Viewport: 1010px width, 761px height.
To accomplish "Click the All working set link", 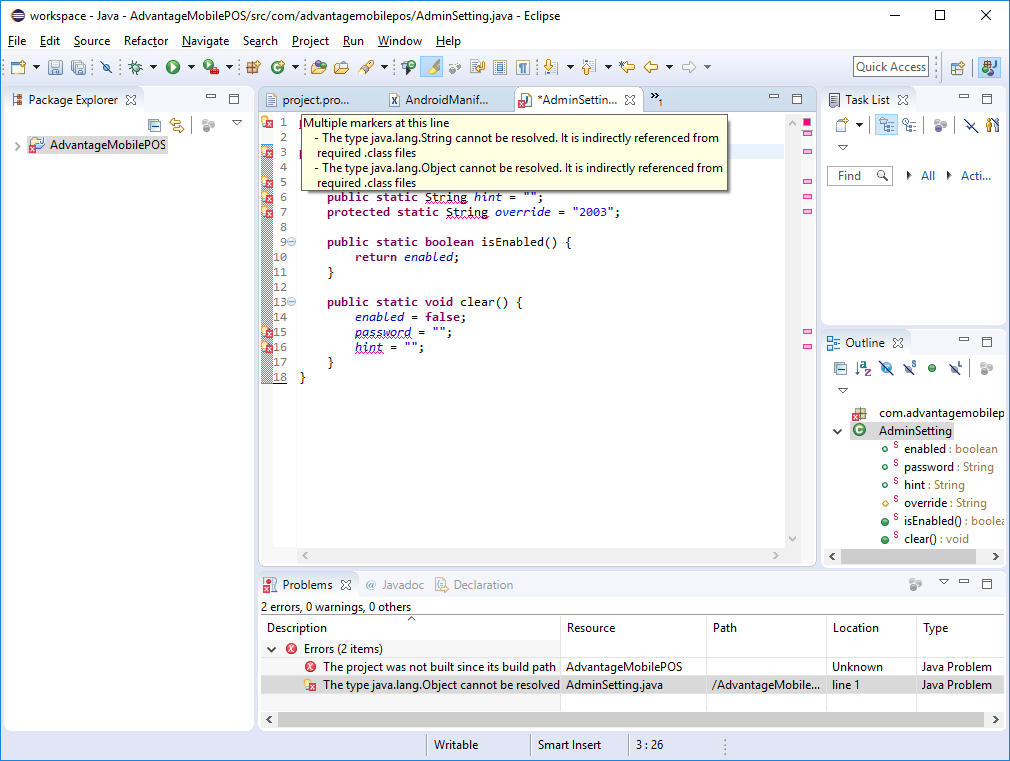I will coord(928,175).
